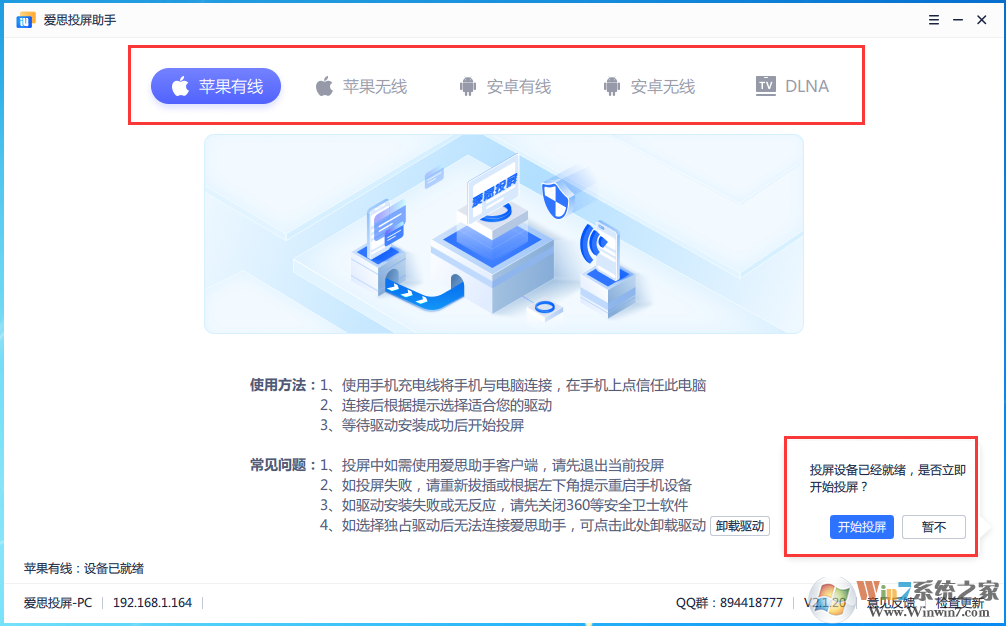The height and width of the screenshot is (626, 1006).
Task: Click the version number V2.1.20
Action: click(x=827, y=604)
